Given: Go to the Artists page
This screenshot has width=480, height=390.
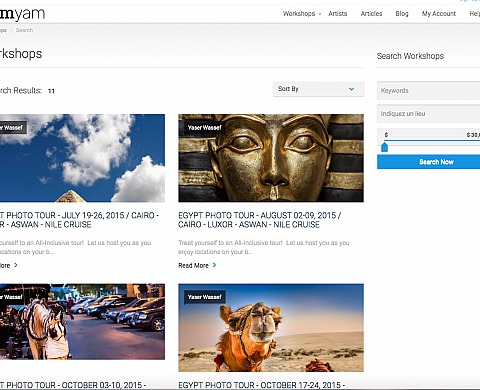Looking at the screenshot, I should 337,14.
